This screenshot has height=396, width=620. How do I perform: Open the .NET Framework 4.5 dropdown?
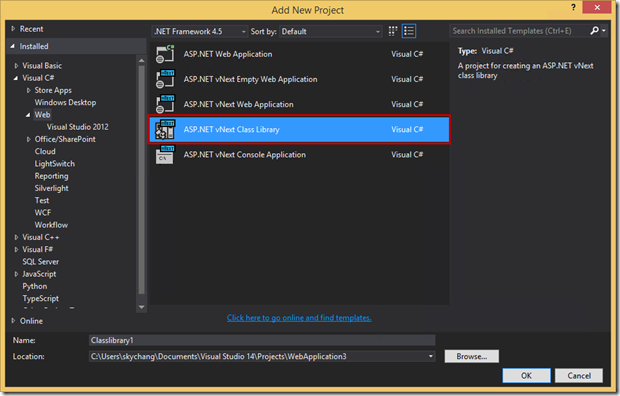[200, 31]
